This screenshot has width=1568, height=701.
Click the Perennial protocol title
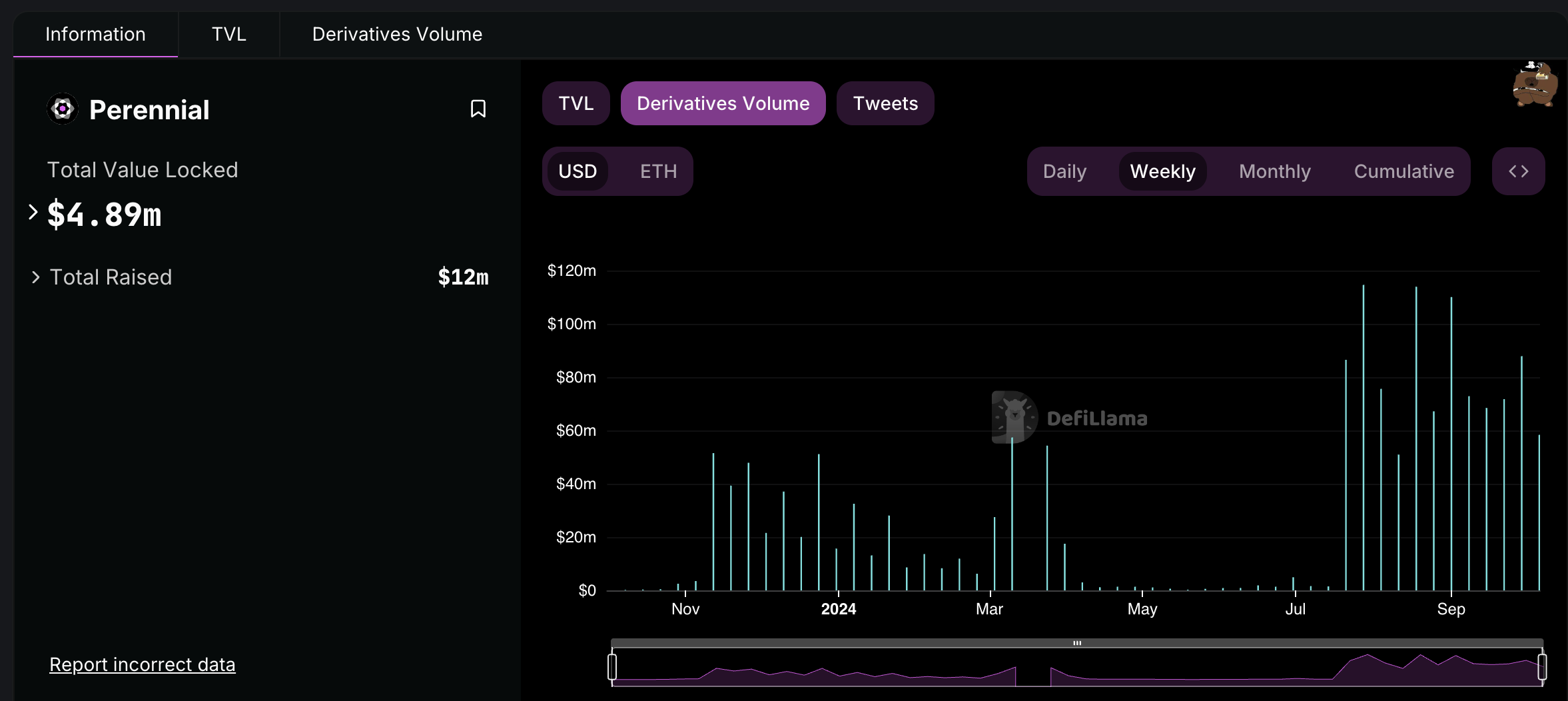(x=149, y=110)
